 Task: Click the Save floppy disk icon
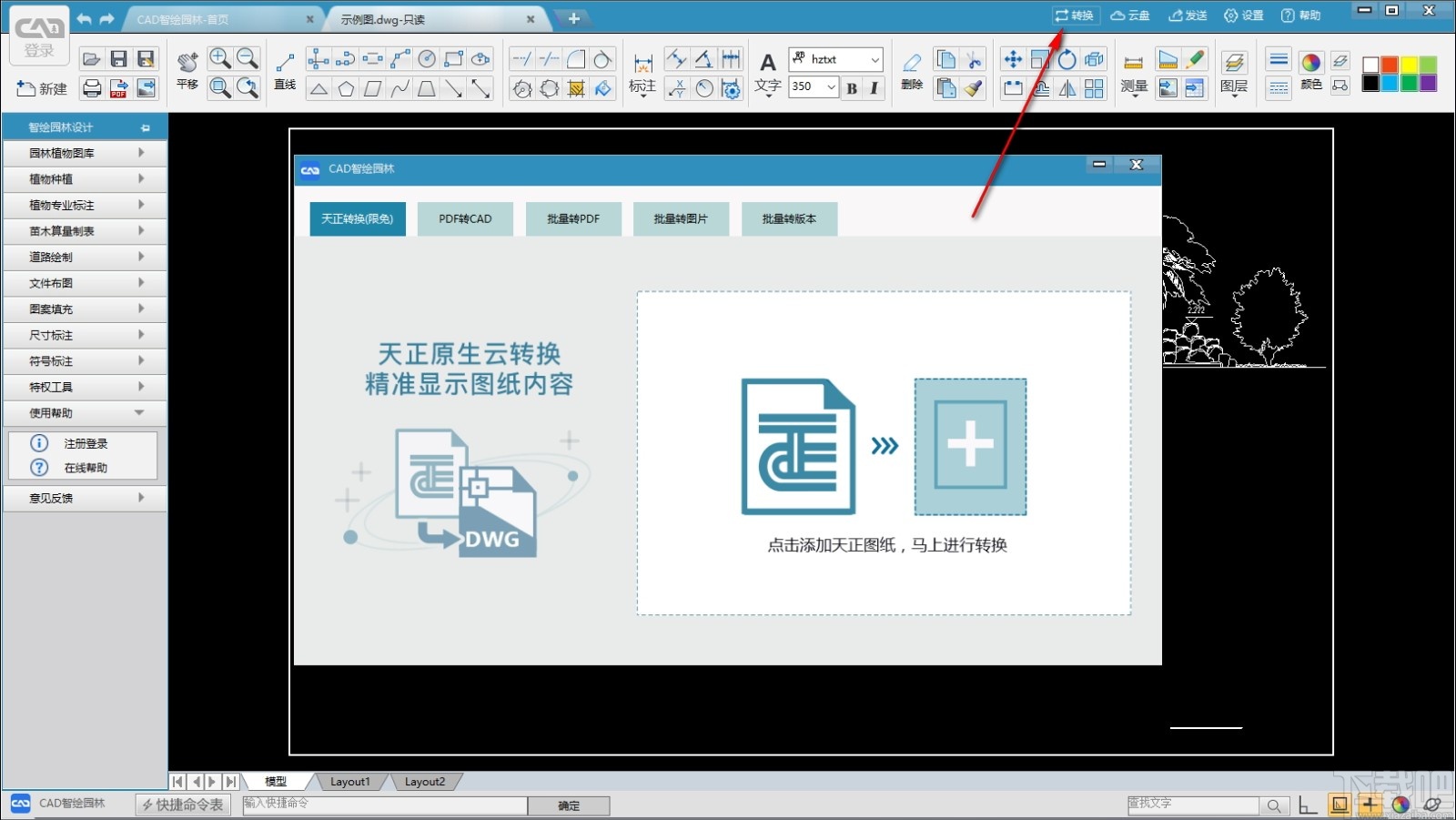tap(118, 59)
